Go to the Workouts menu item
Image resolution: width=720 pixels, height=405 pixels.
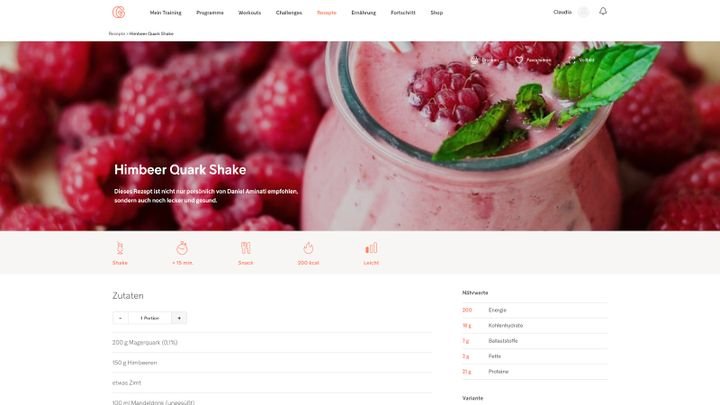pyautogui.click(x=249, y=13)
